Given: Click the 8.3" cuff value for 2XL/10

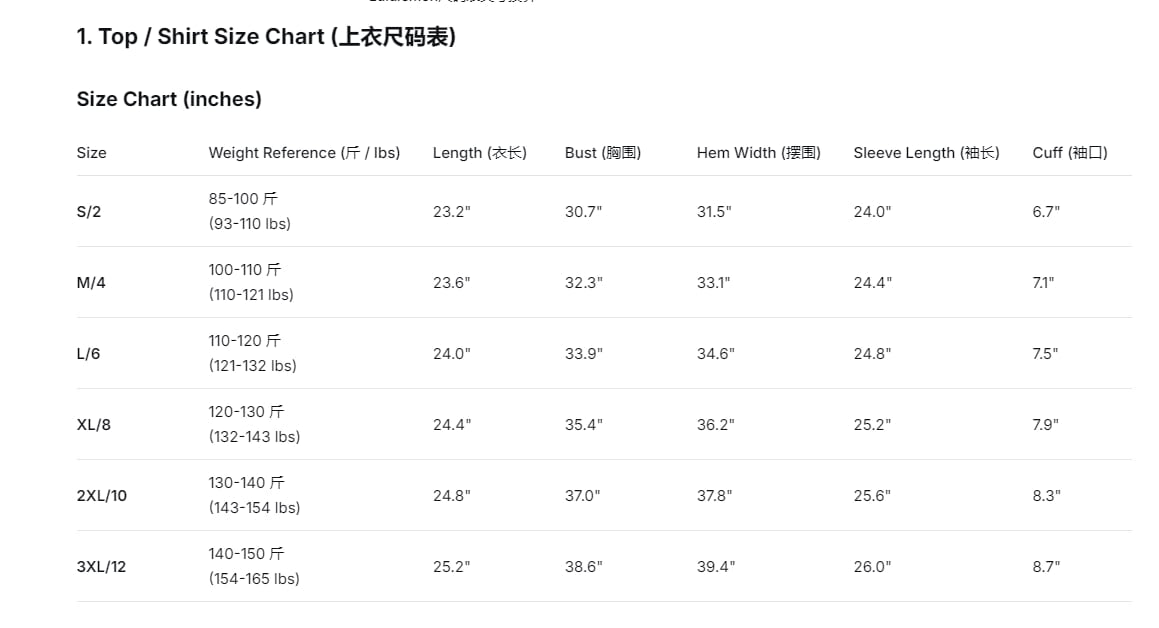Looking at the screenshot, I should pos(1047,496).
